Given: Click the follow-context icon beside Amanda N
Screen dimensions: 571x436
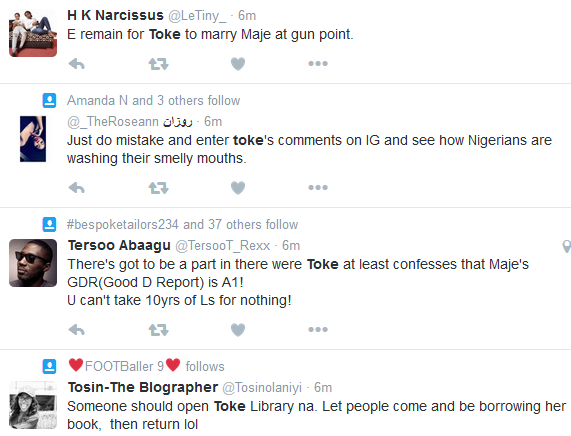Looking at the screenshot, I should pyautogui.click(x=50, y=101).
